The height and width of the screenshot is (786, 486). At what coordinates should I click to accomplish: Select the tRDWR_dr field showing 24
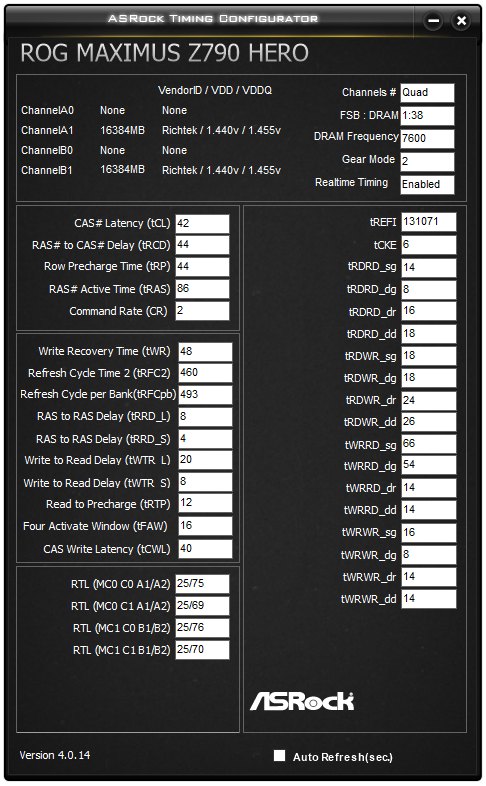tap(429, 400)
